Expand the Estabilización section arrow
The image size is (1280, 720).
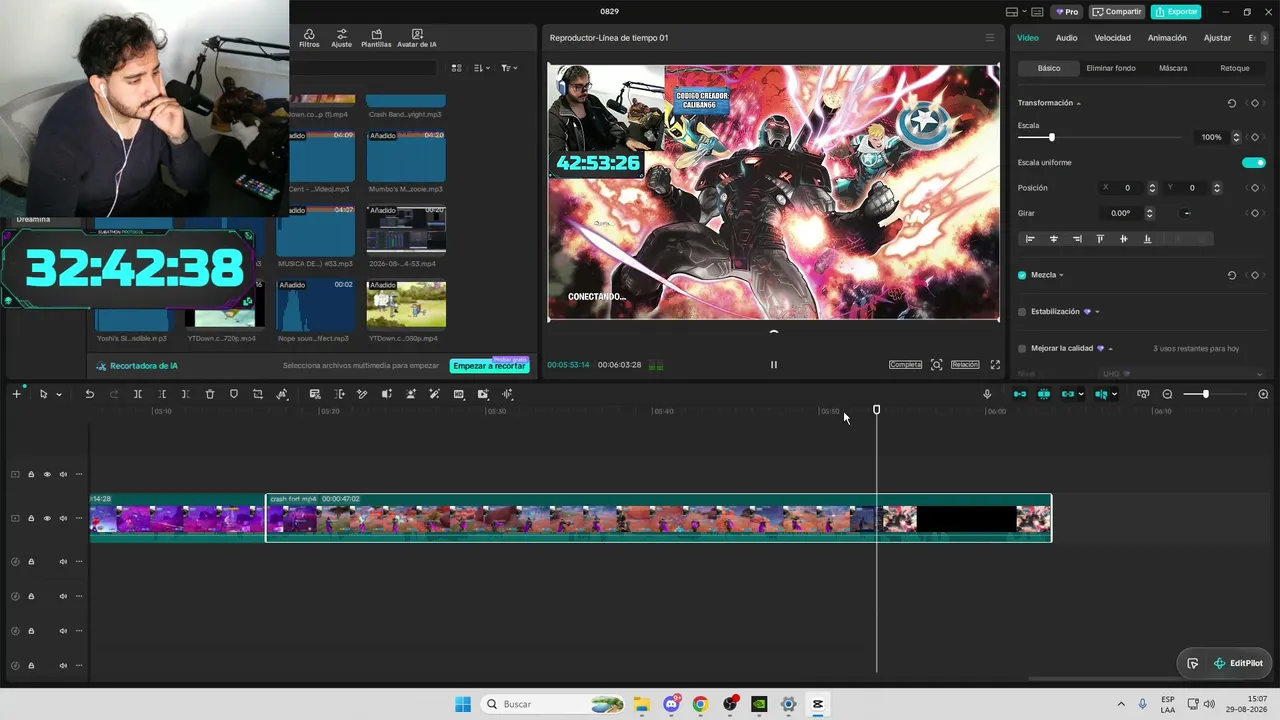click(1097, 312)
